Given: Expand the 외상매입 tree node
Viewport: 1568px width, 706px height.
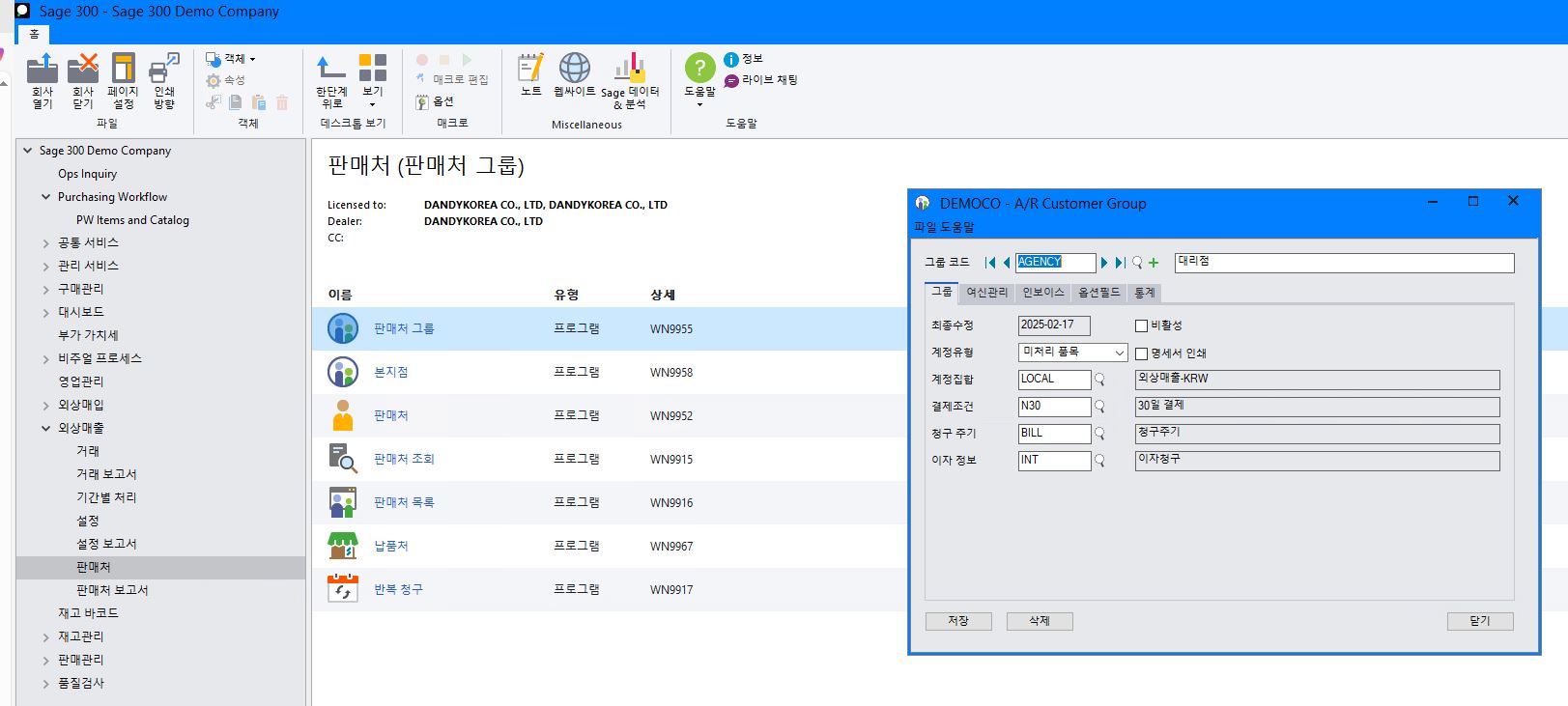Looking at the screenshot, I should [x=45, y=406].
